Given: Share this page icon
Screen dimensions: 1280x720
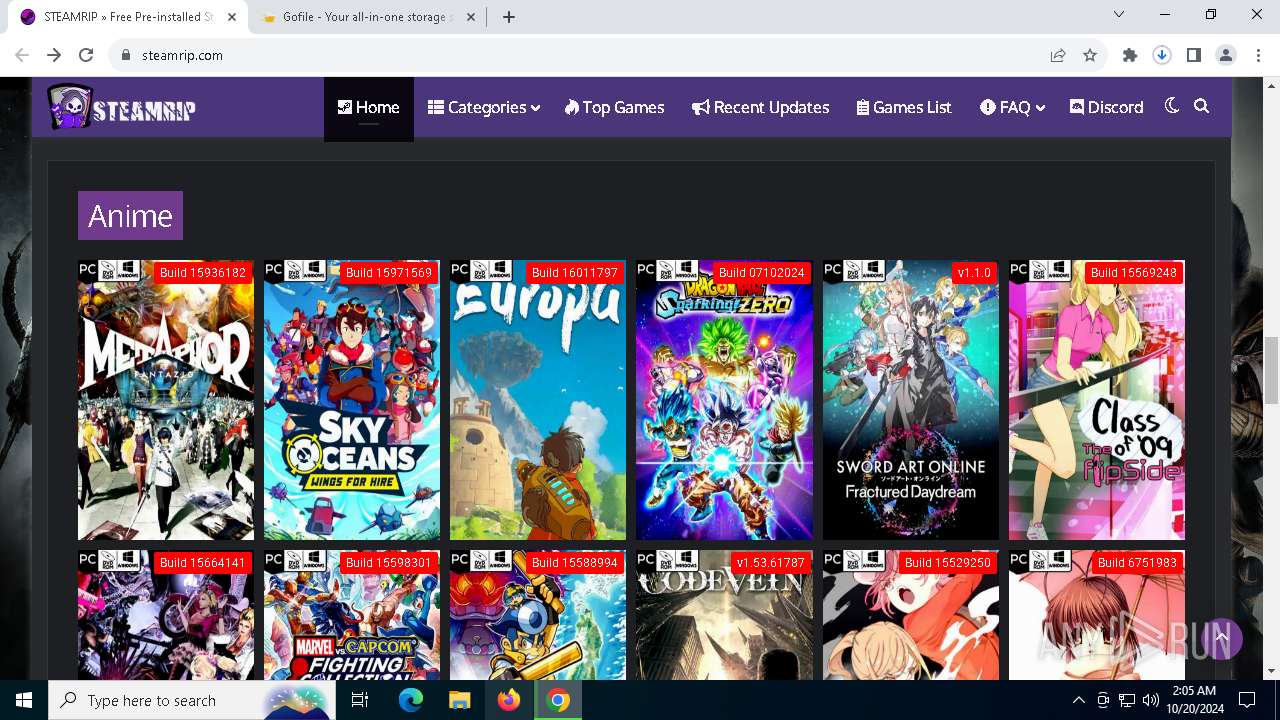Looking at the screenshot, I should 1058,55.
